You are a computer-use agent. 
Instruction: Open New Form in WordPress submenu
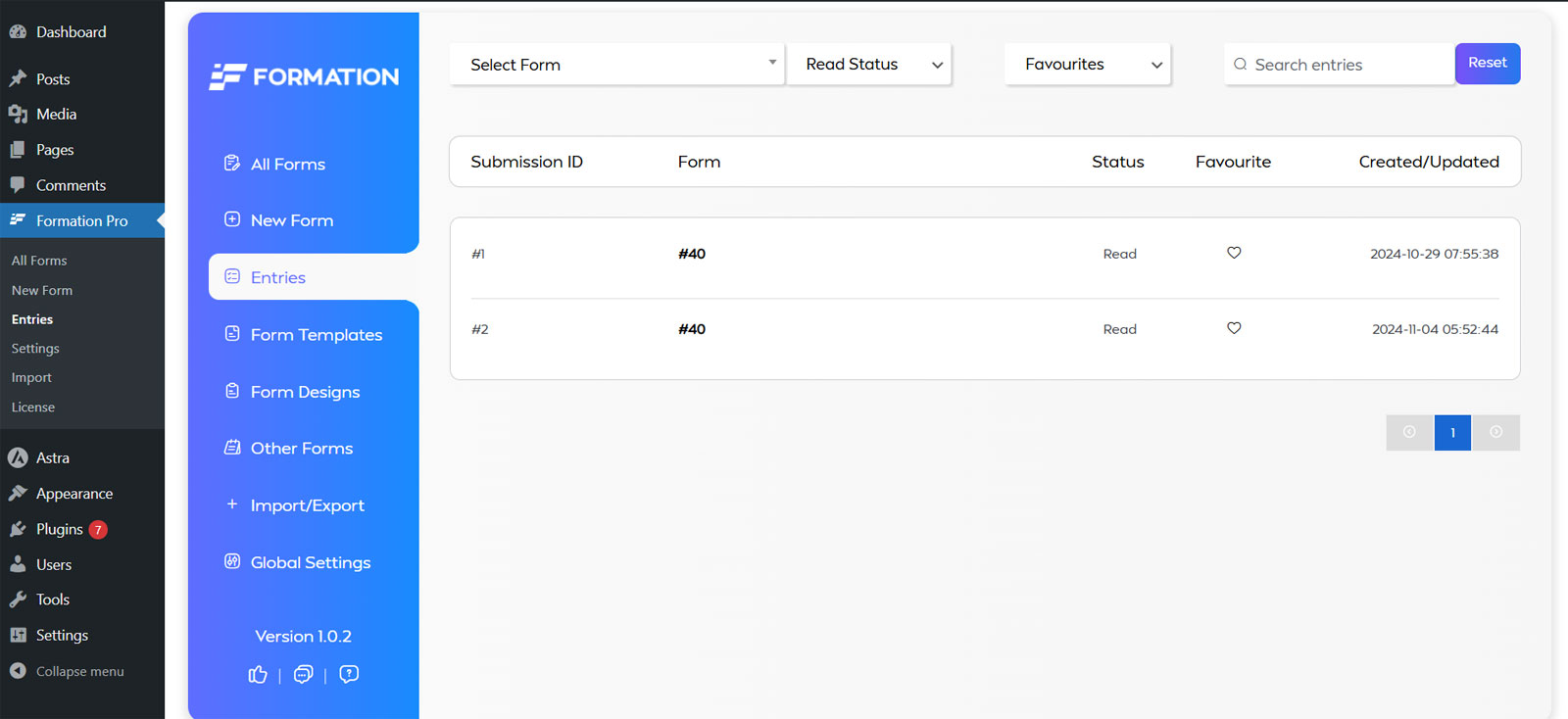(42, 290)
